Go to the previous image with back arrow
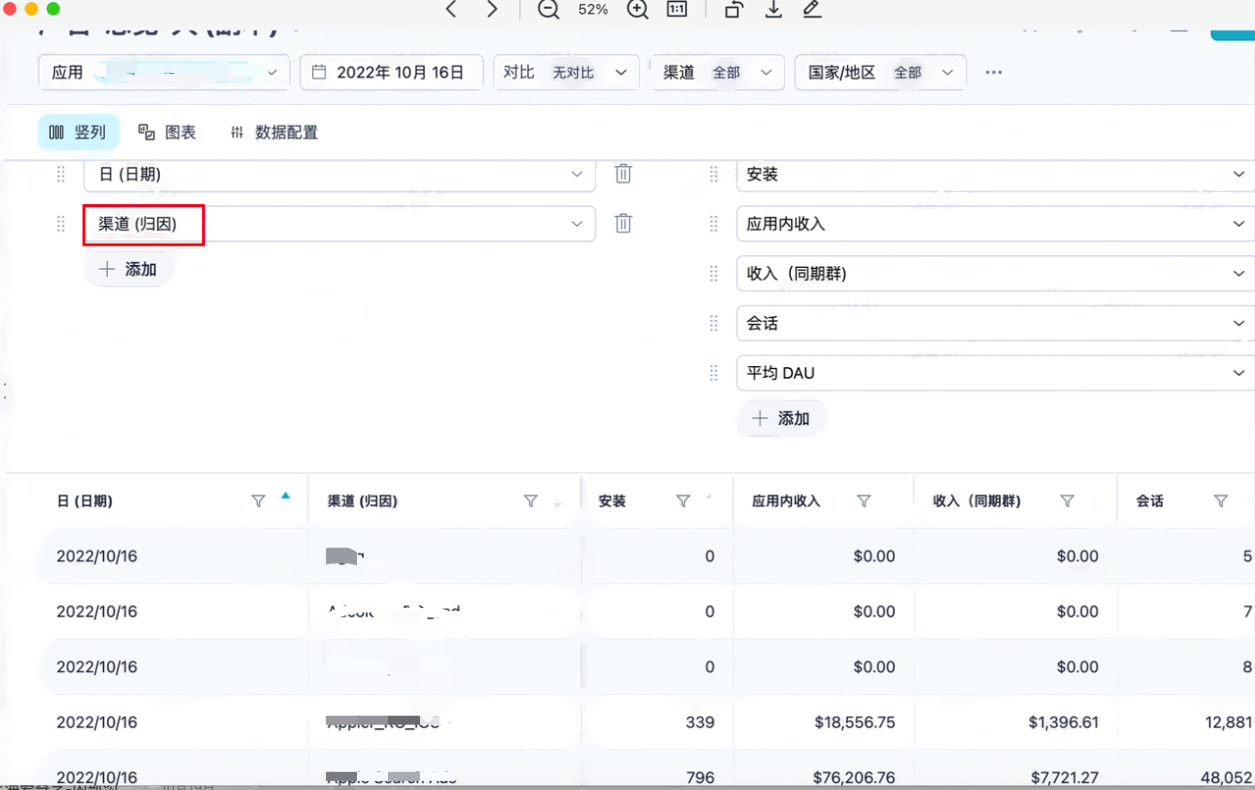This screenshot has width=1255, height=790. 451,9
